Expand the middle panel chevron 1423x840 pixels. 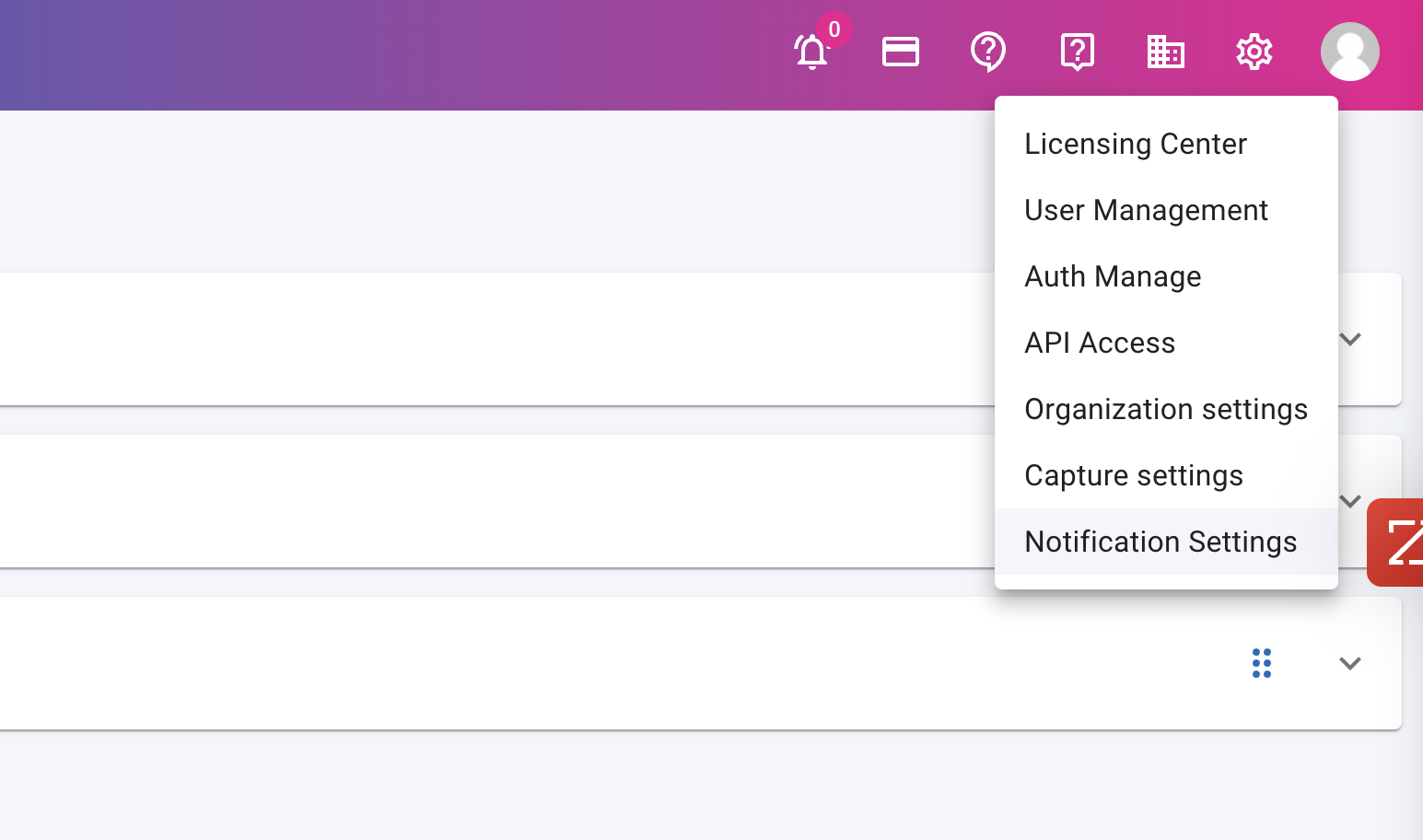tap(1350, 501)
